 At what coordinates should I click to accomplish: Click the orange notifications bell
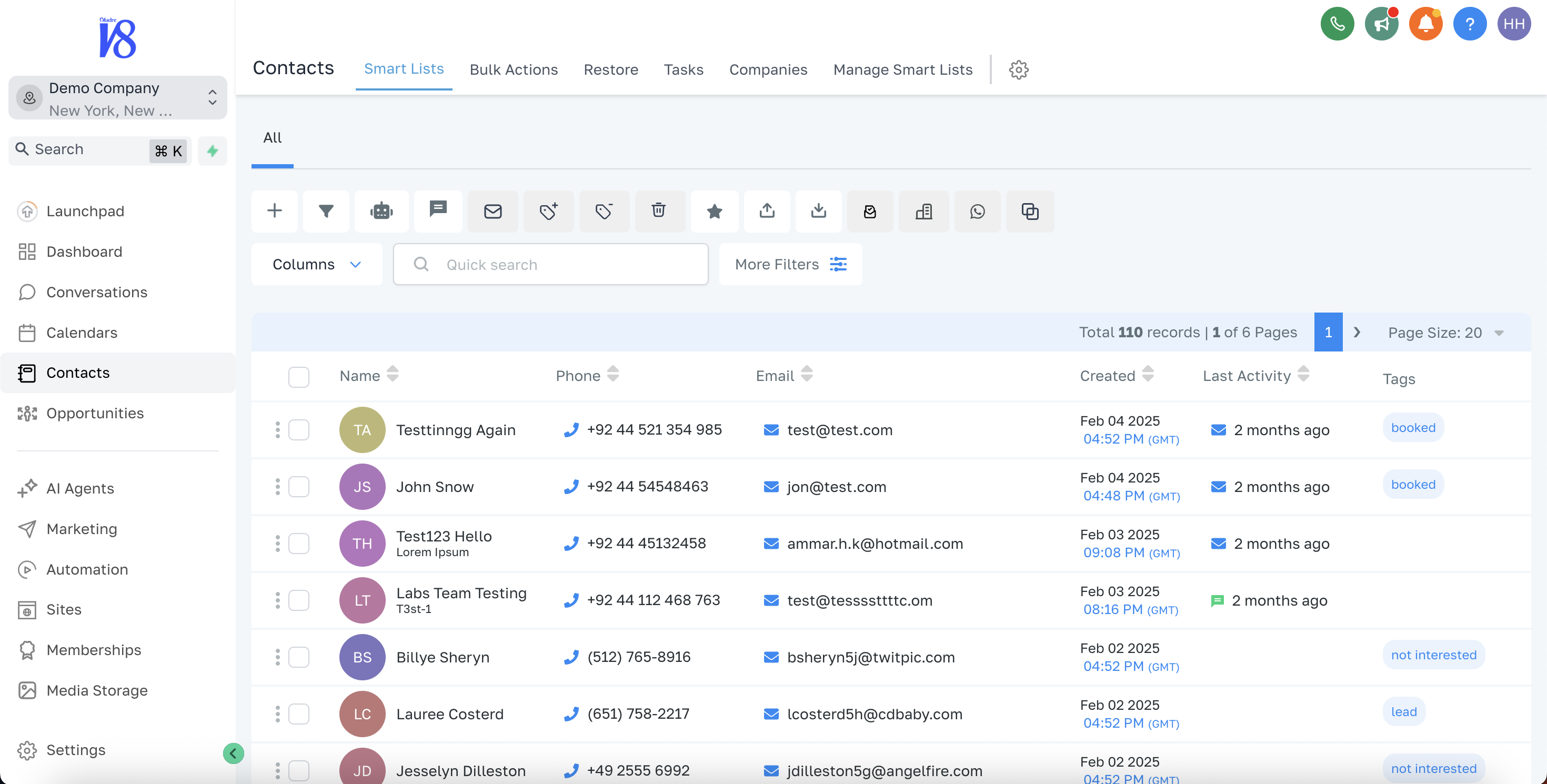click(1425, 24)
